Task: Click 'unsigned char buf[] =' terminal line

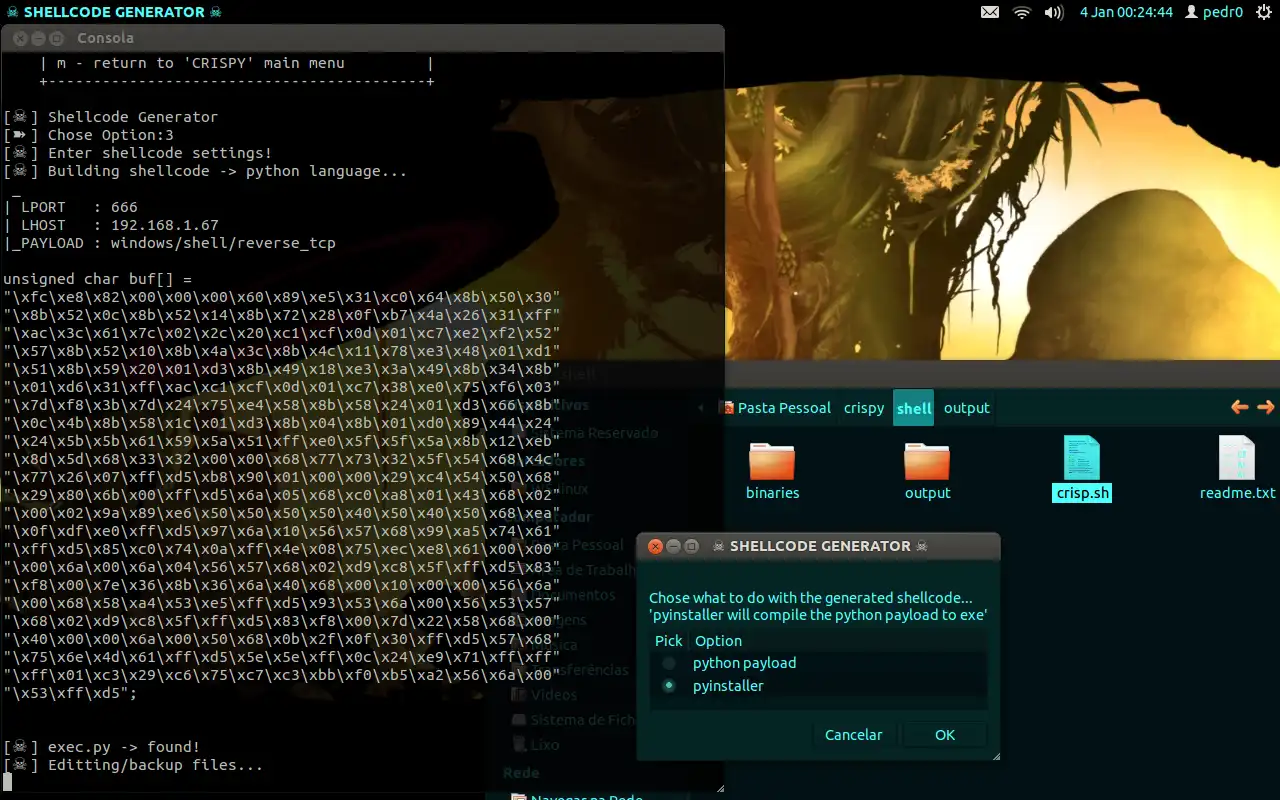Action: 97,279
